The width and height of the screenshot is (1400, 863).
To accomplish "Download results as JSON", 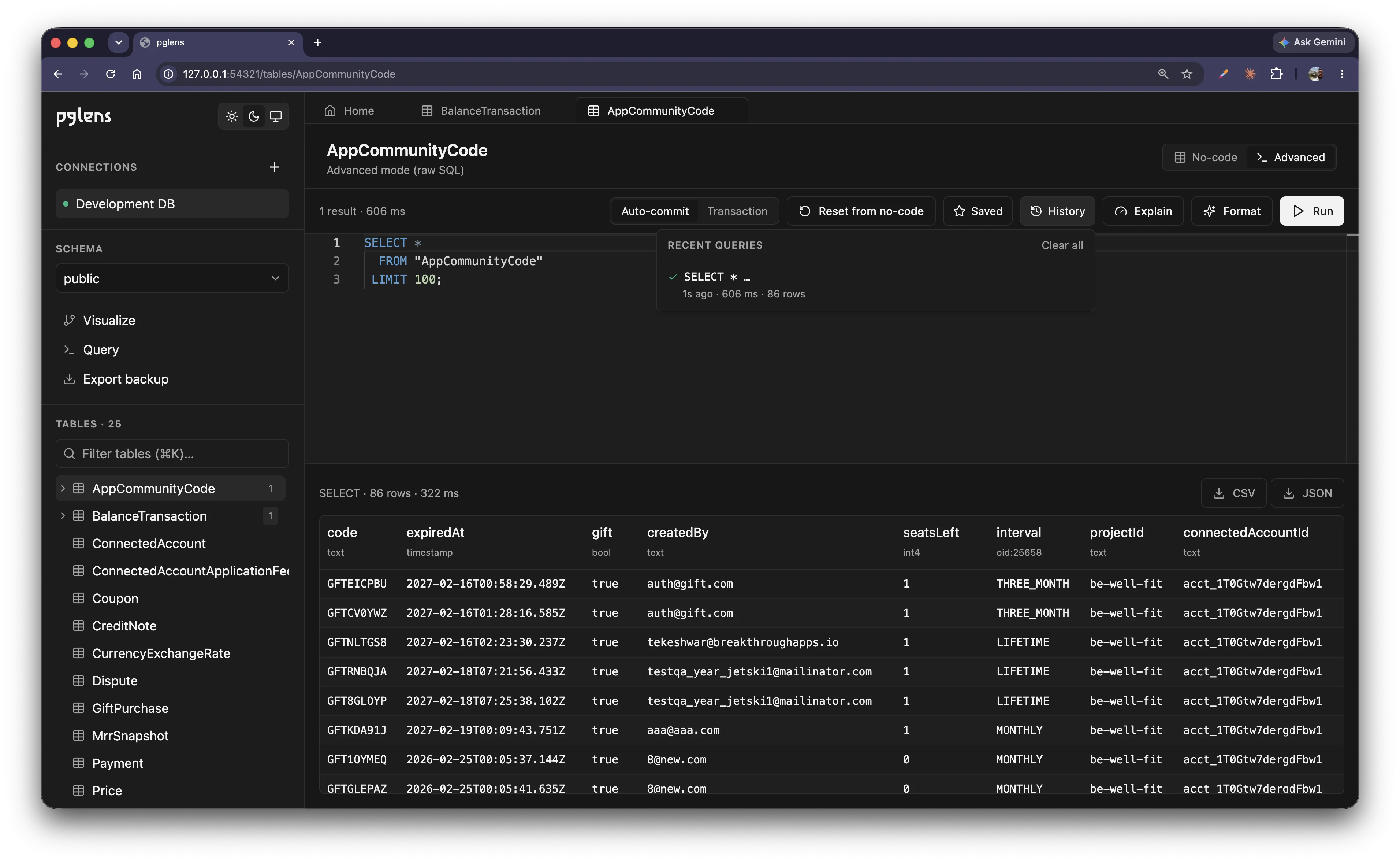I will coord(1307,493).
